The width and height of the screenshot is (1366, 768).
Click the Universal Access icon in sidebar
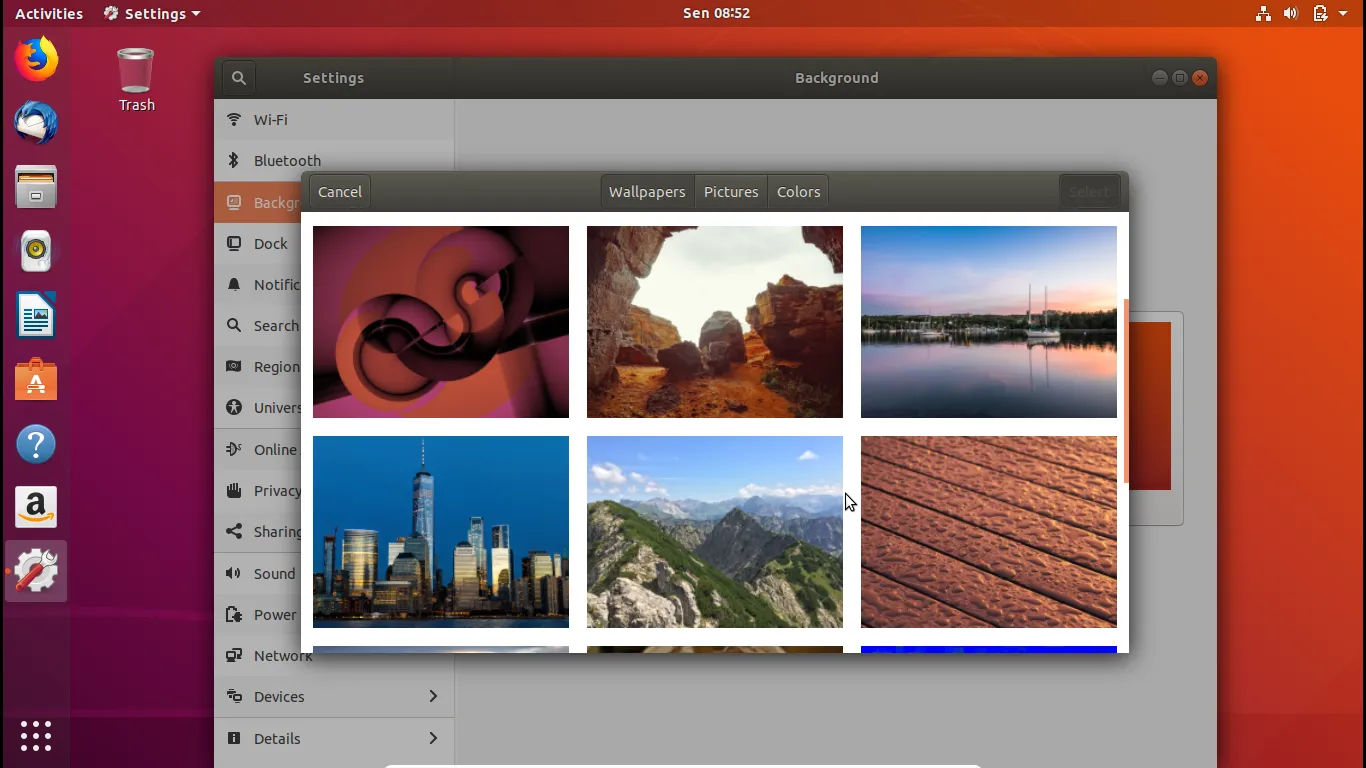point(234,407)
